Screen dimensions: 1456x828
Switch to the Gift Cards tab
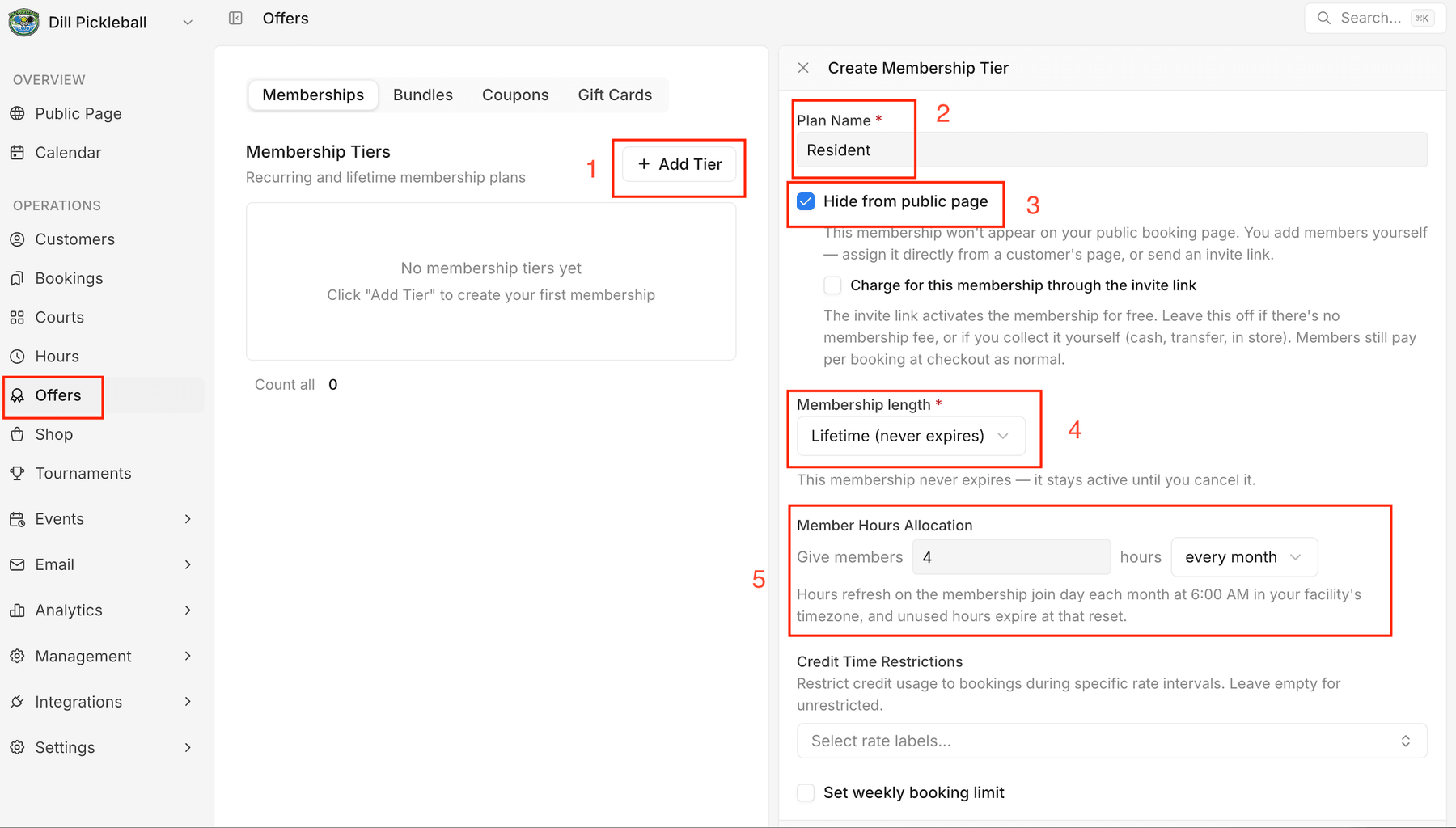coord(615,95)
